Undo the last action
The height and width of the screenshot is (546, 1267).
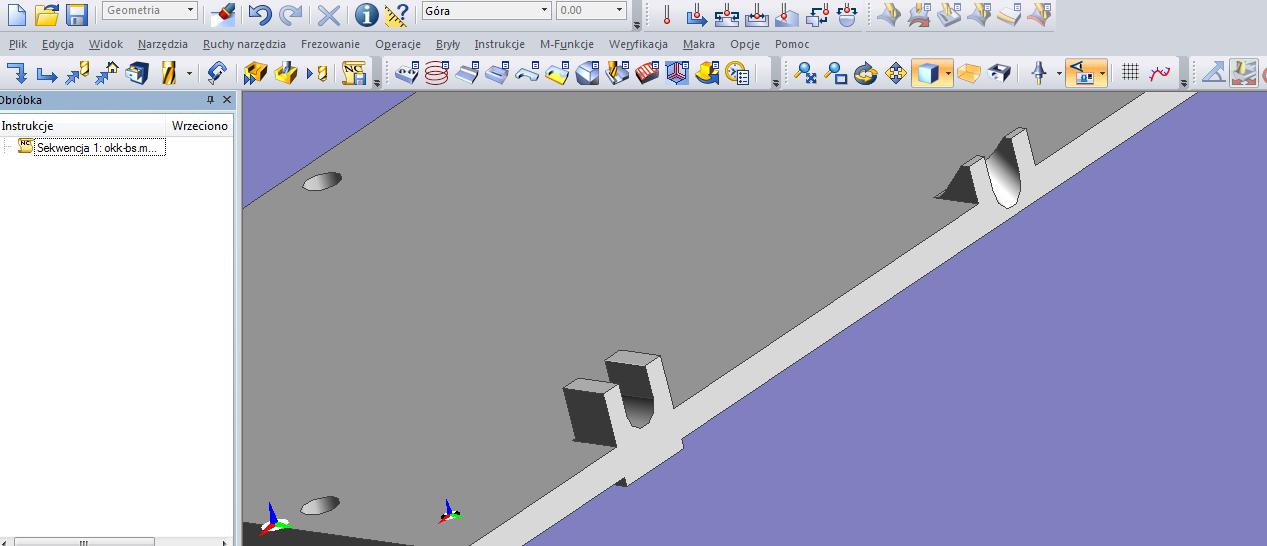[260, 14]
